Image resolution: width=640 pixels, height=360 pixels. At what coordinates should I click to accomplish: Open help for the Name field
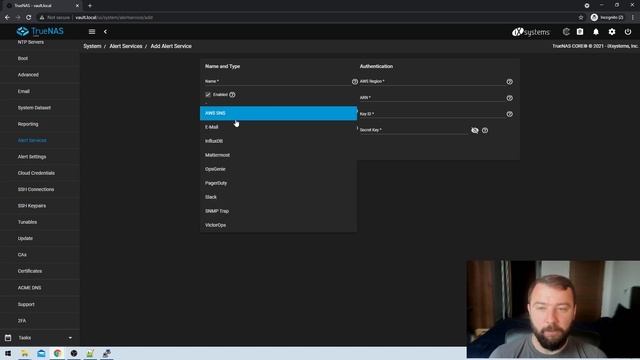pyautogui.click(x=355, y=82)
